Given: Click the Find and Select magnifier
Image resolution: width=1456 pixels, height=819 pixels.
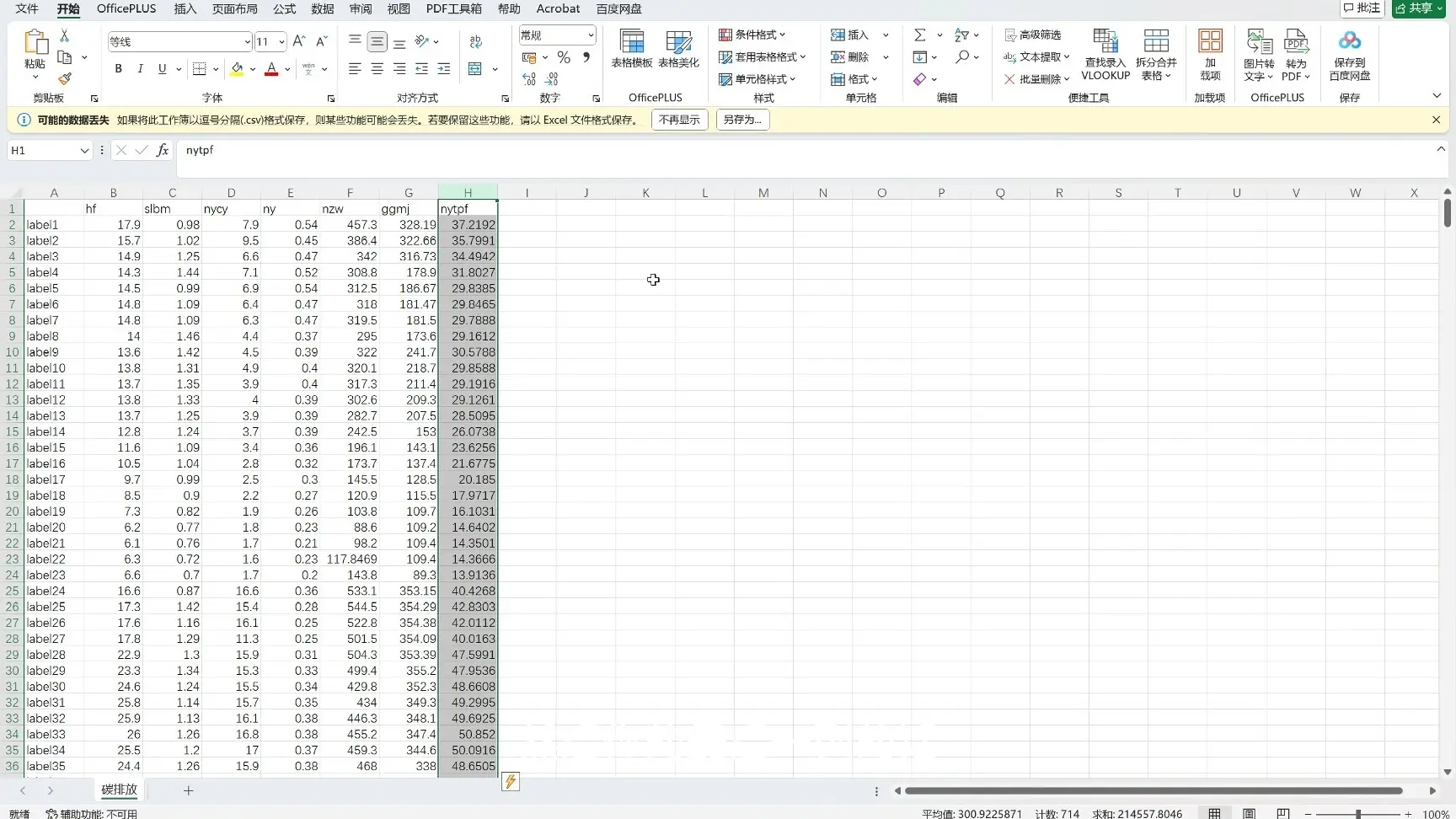Looking at the screenshot, I should (x=961, y=56).
